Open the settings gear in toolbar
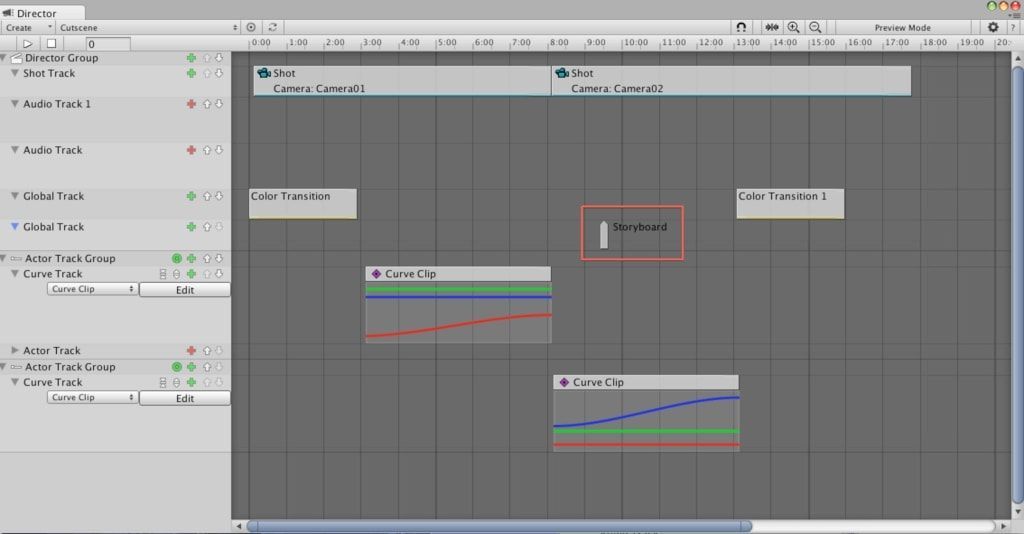 pos(993,27)
